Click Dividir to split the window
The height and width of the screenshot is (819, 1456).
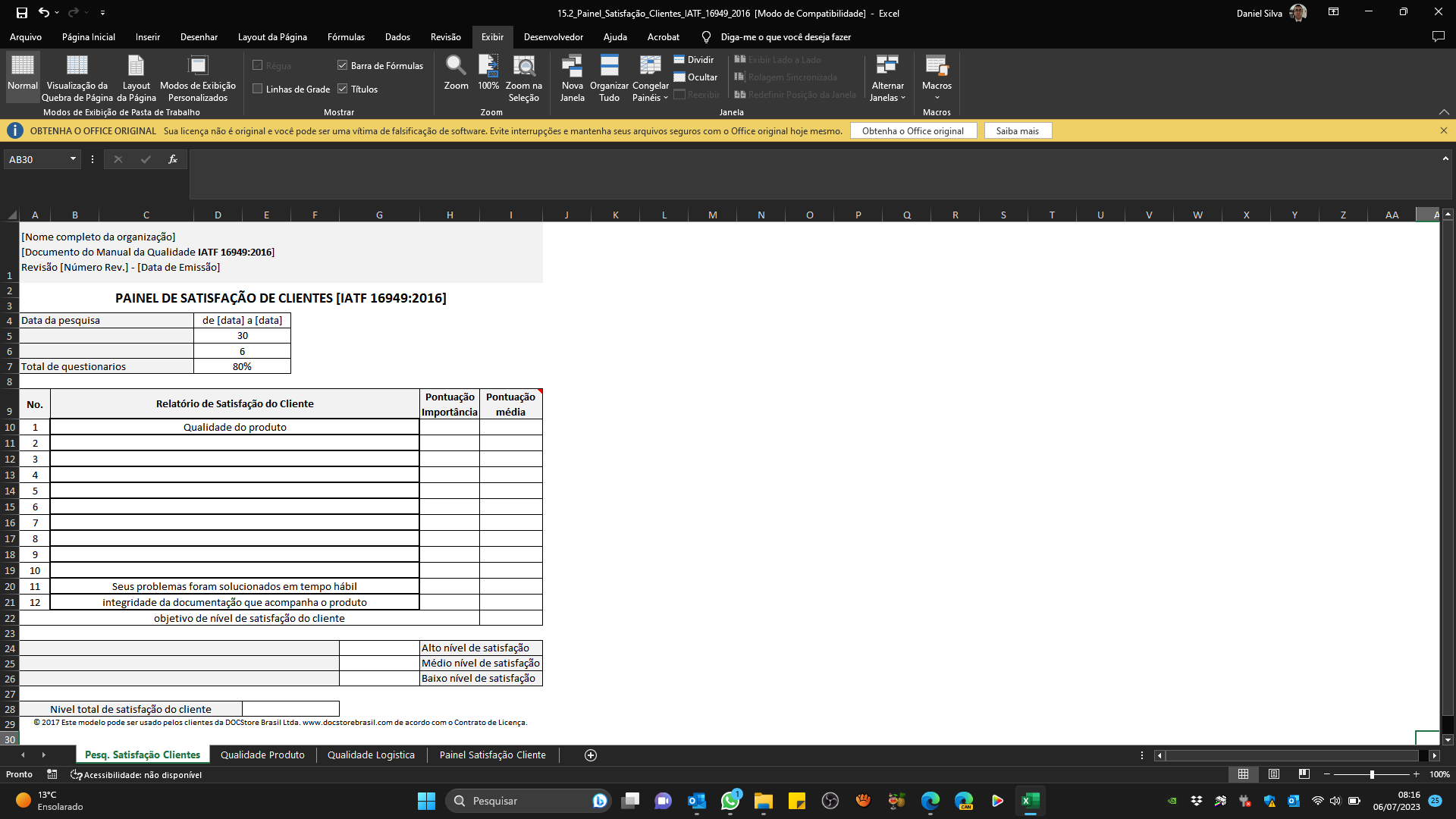click(695, 59)
